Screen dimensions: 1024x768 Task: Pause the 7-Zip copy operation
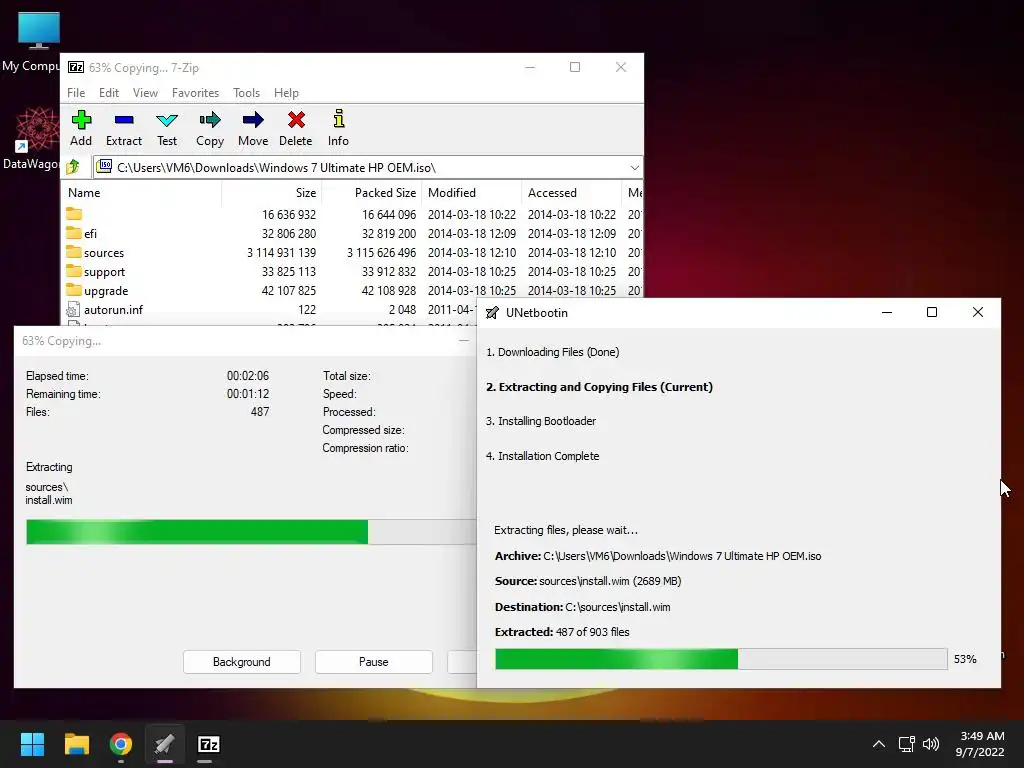coord(374,662)
